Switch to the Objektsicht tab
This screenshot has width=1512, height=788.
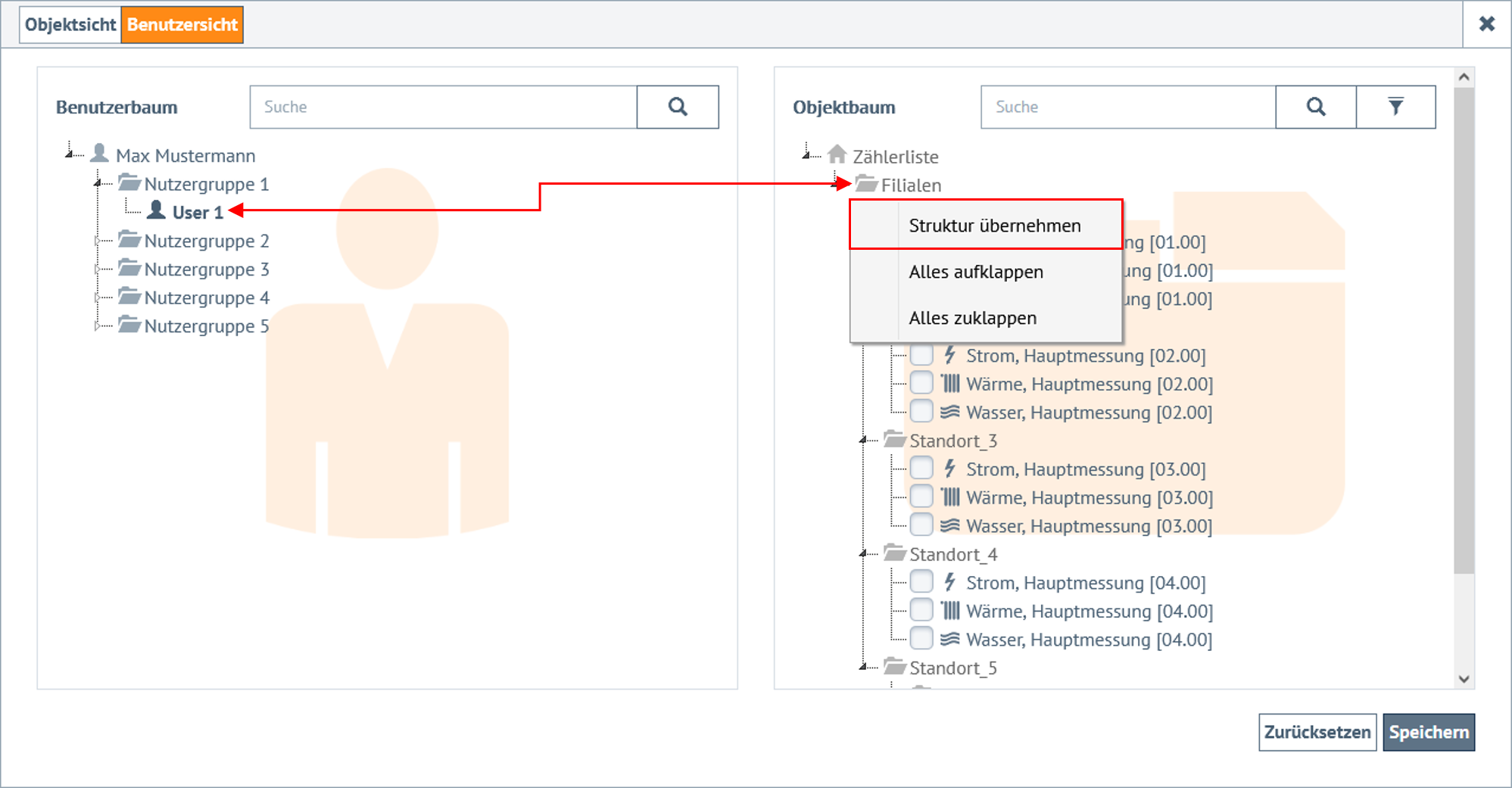click(x=70, y=24)
